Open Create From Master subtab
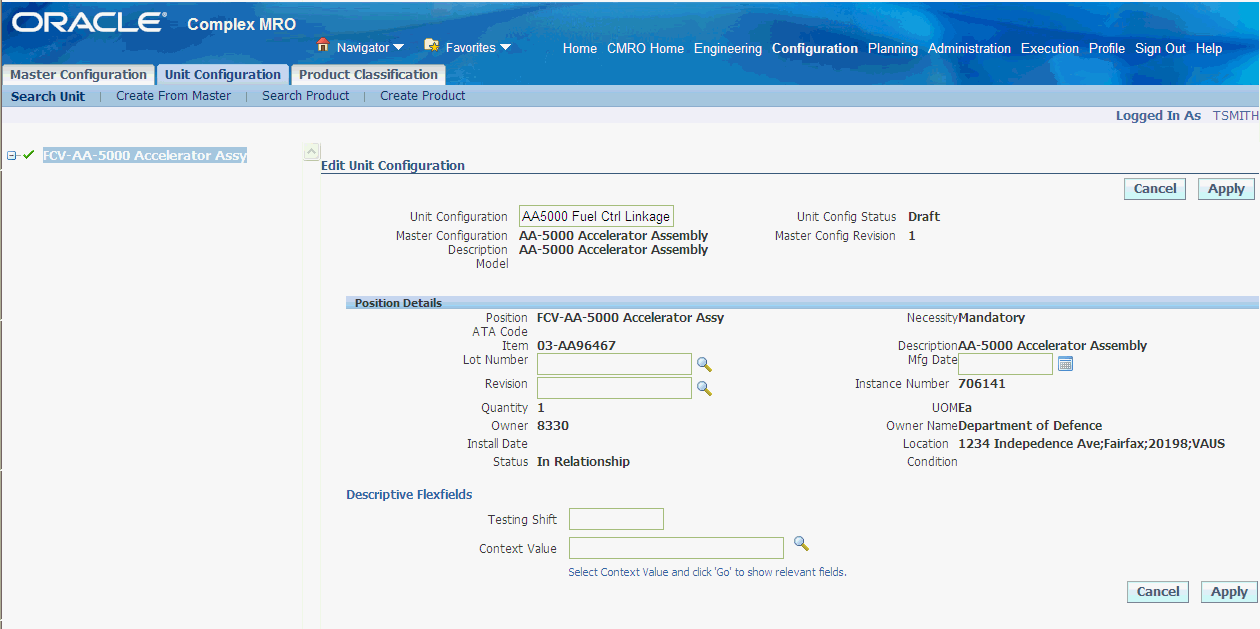The height and width of the screenshot is (629, 1260). (x=173, y=96)
